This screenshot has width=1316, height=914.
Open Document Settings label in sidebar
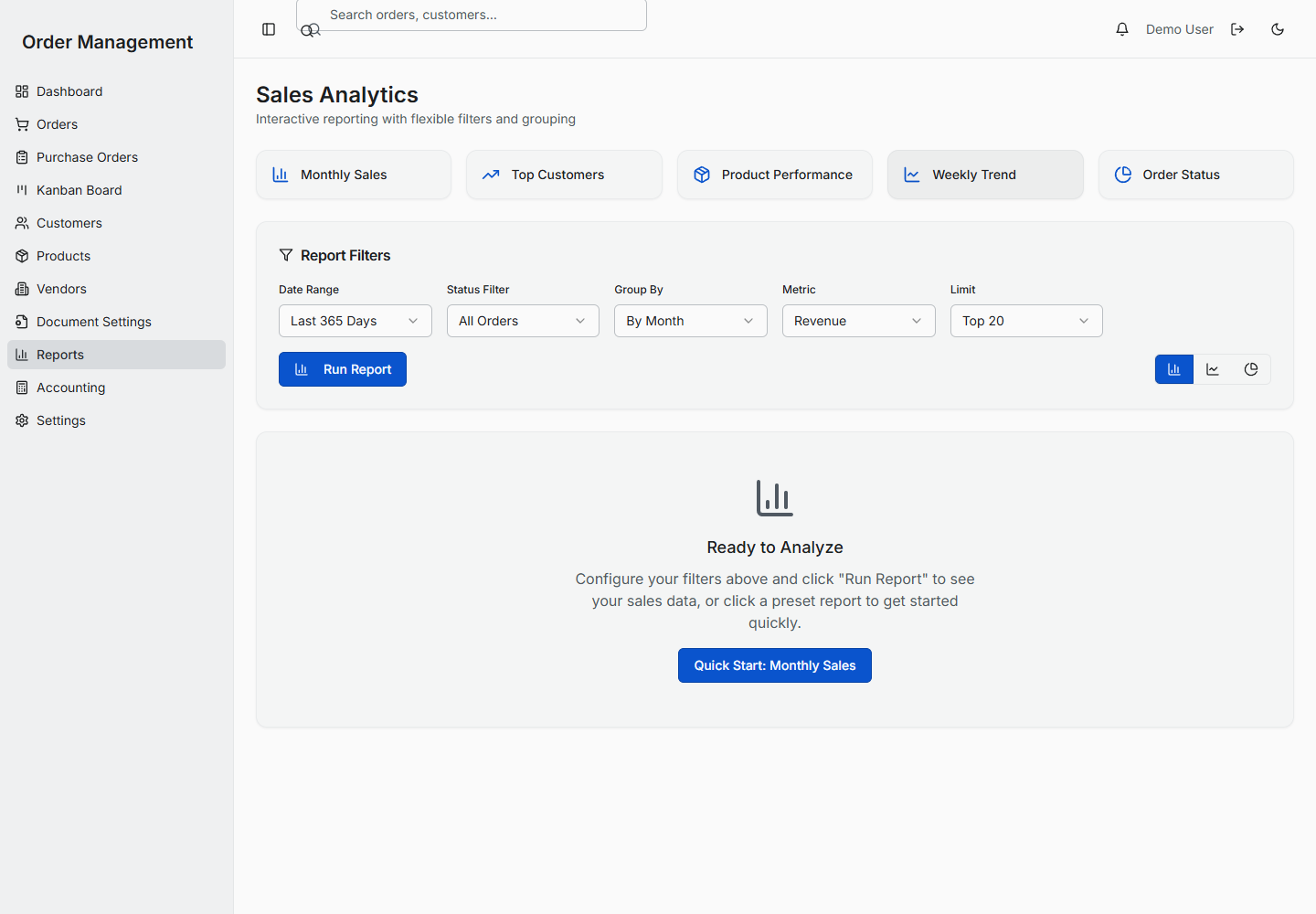click(x=94, y=322)
